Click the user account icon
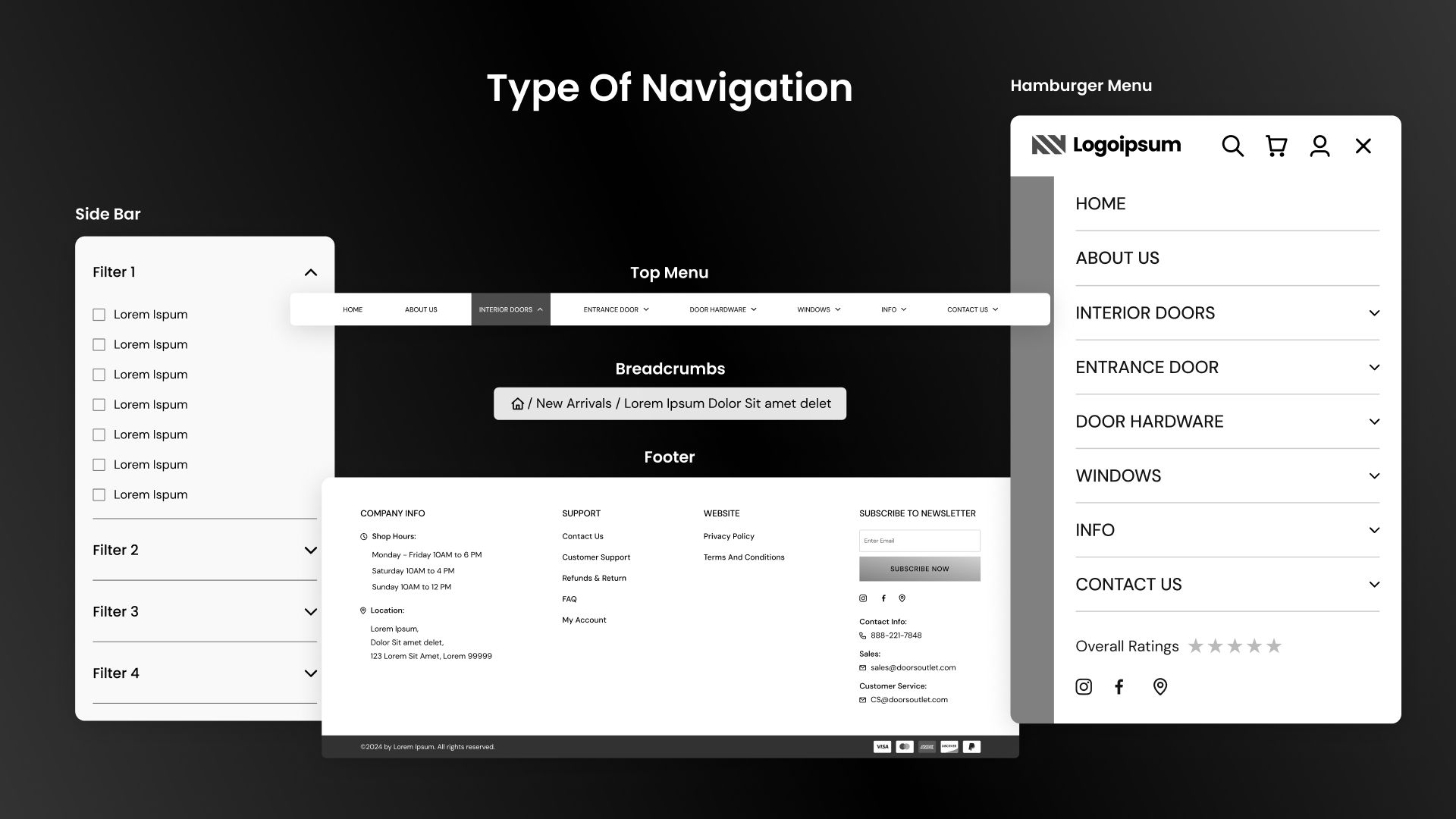Image resolution: width=1456 pixels, height=819 pixels. [1319, 146]
